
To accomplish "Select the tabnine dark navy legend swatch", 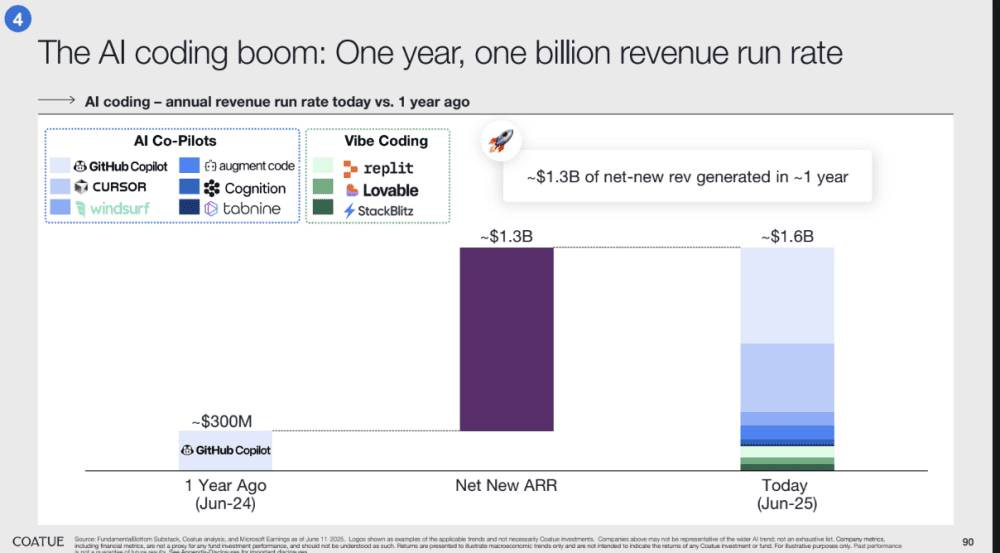I will click(189, 207).
